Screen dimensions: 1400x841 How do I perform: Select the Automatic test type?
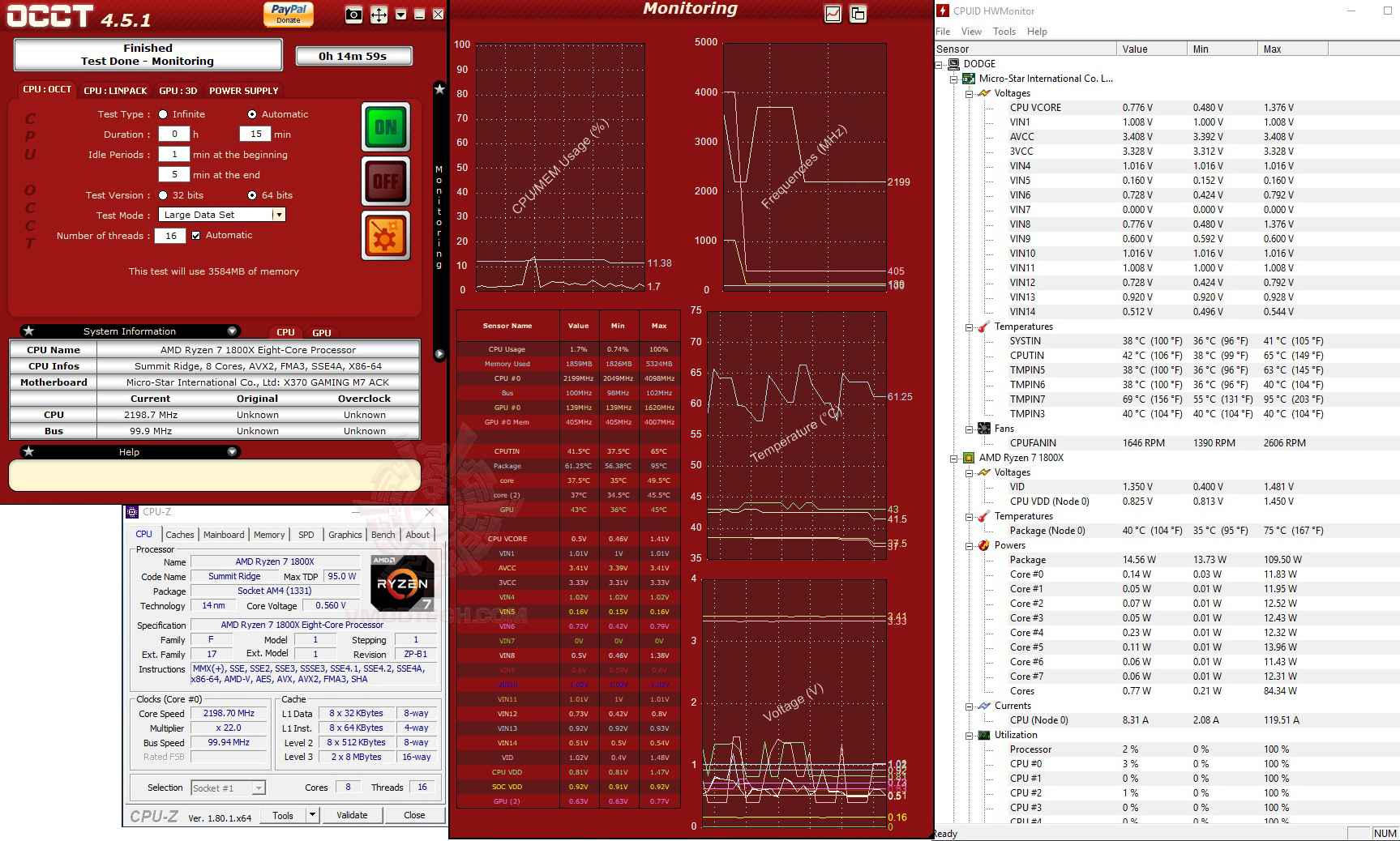coord(252,114)
